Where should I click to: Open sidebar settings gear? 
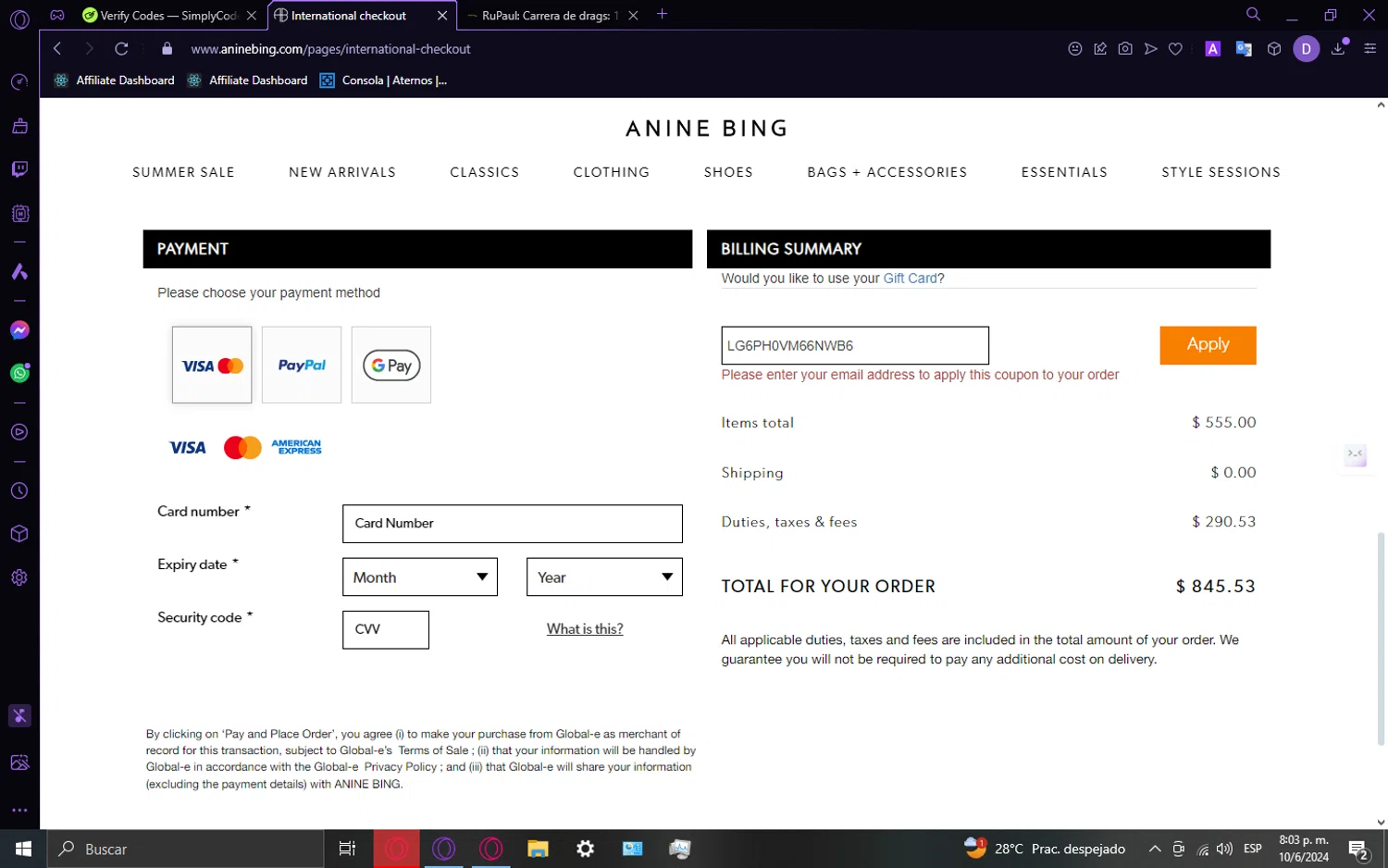pyautogui.click(x=19, y=577)
